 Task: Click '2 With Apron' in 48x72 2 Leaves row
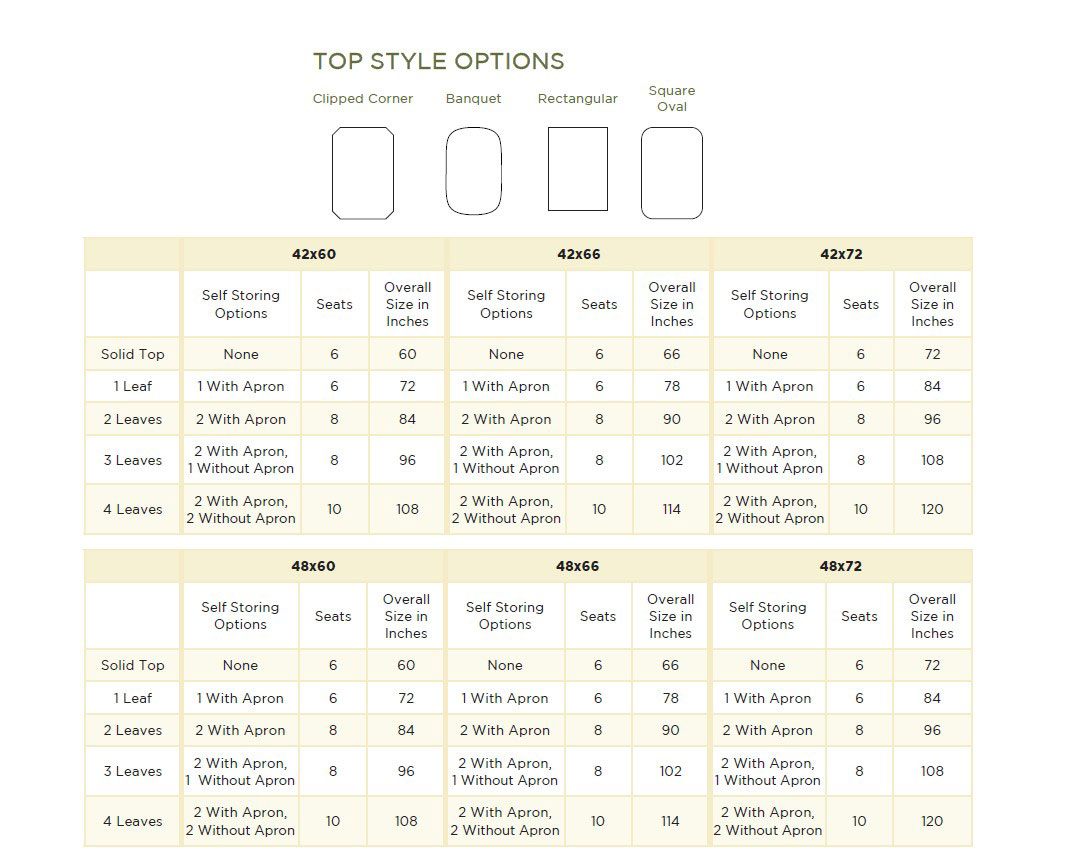click(768, 731)
